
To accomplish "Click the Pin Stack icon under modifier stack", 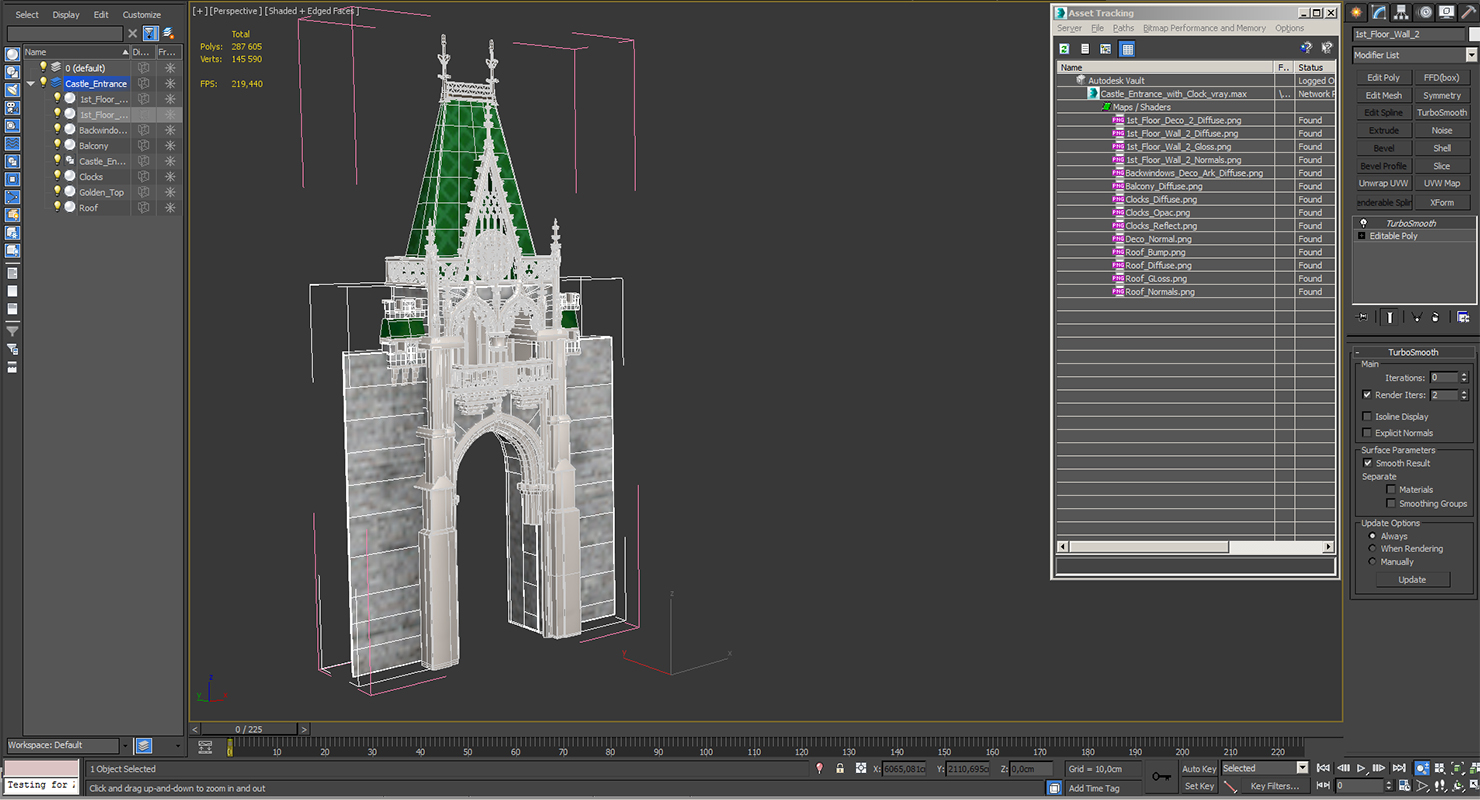I will click(x=1362, y=317).
